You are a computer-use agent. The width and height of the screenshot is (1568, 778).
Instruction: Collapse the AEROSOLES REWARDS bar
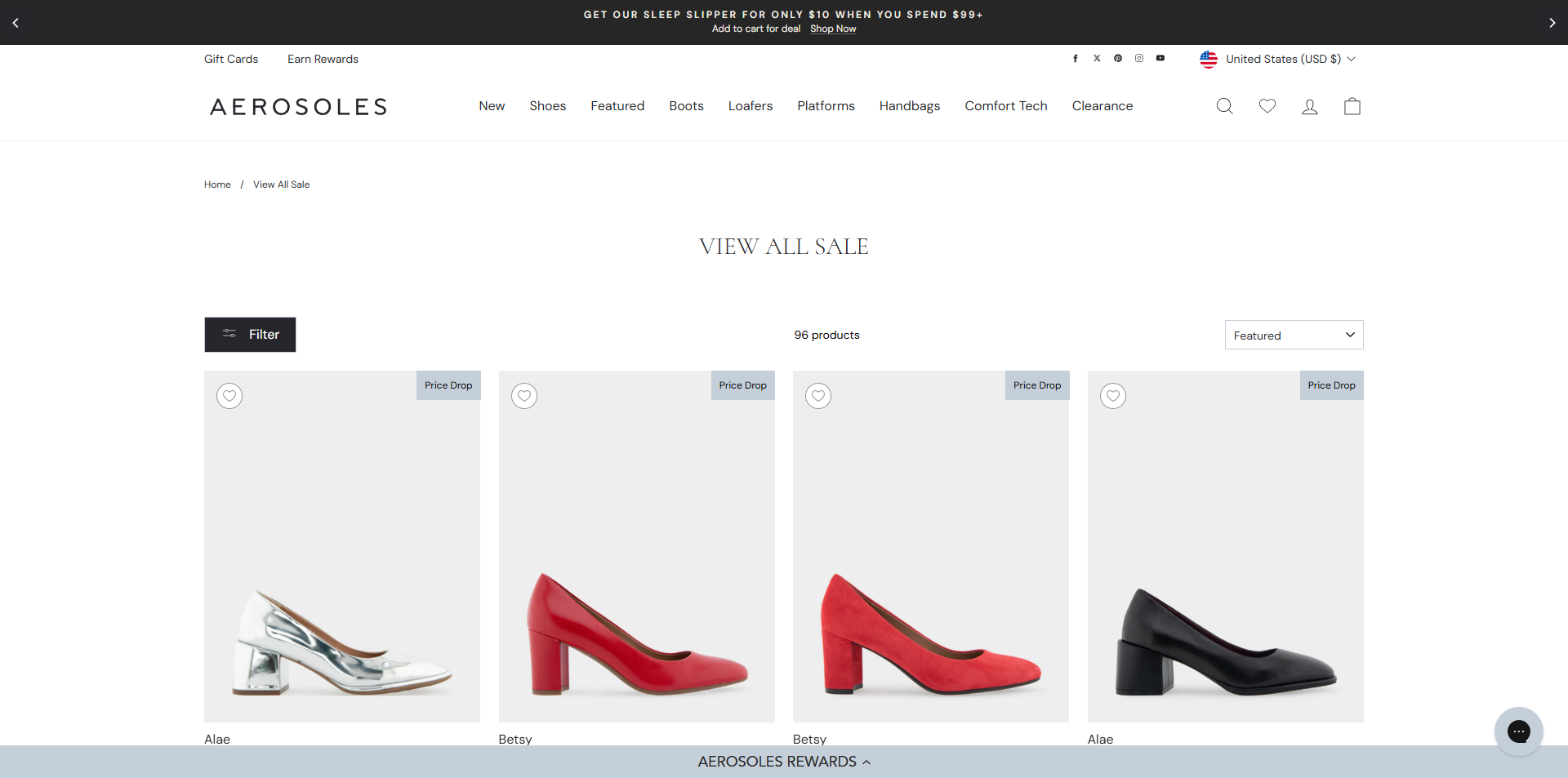(x=783, y=762)
